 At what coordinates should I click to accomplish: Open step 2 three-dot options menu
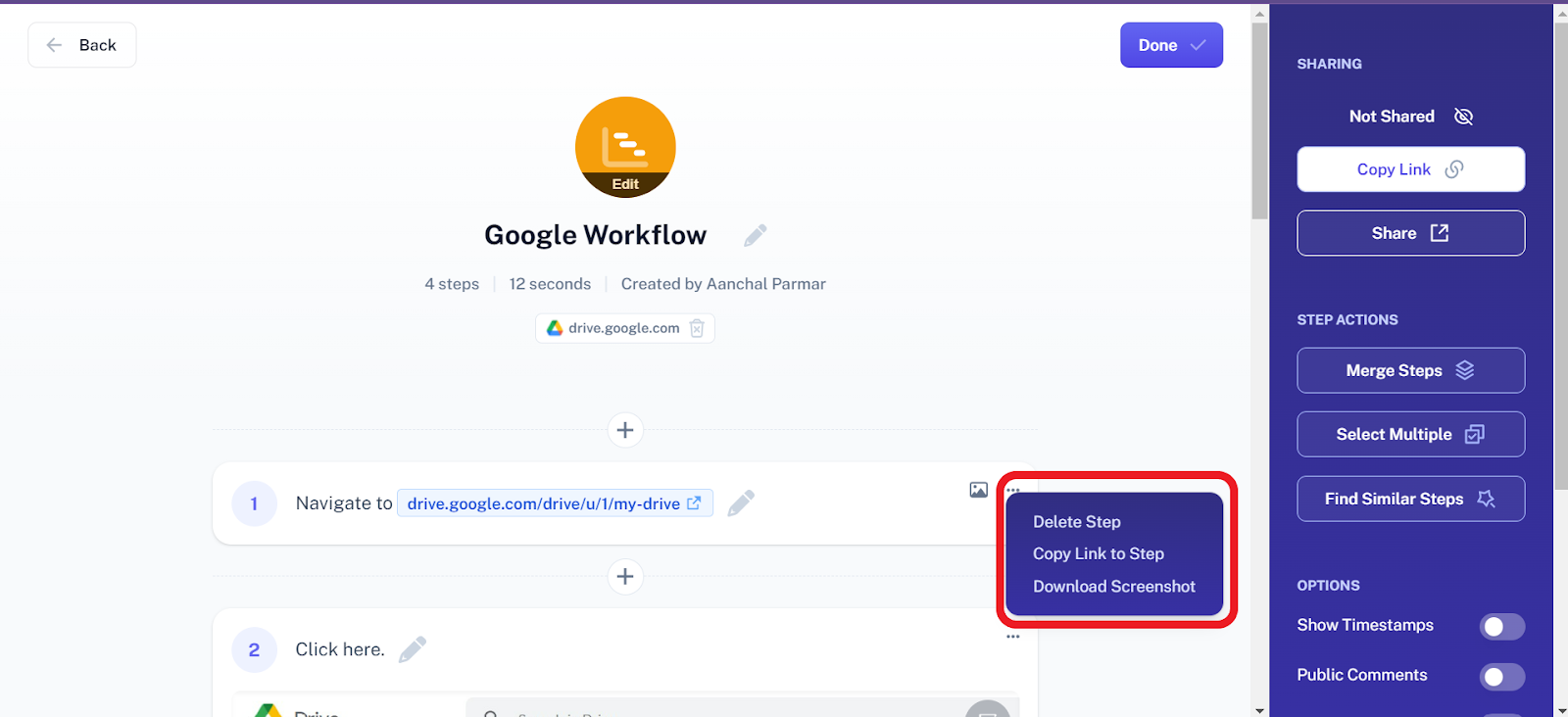(x=1013, y=637)
